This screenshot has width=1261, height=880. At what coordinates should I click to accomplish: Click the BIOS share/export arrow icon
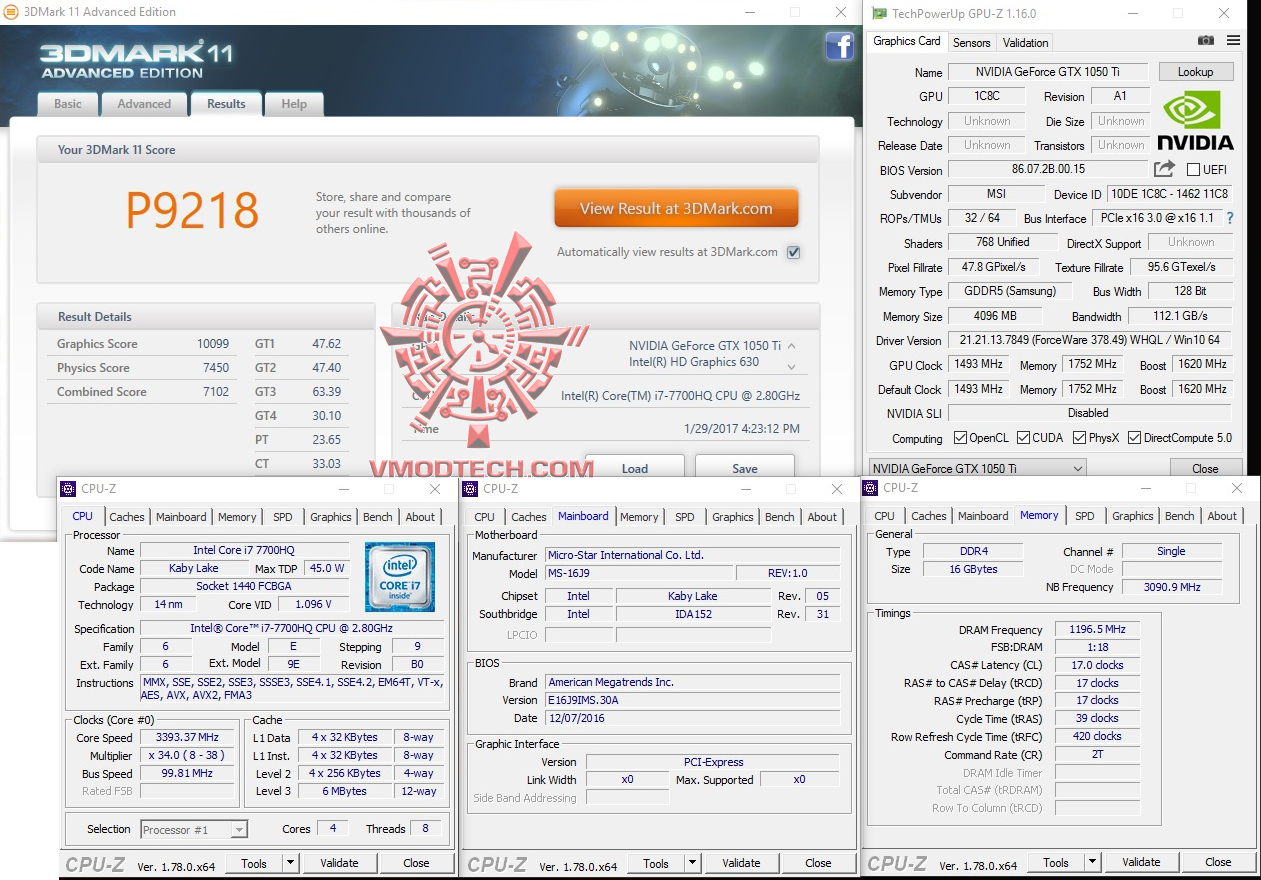click(x=1164, y=169)
